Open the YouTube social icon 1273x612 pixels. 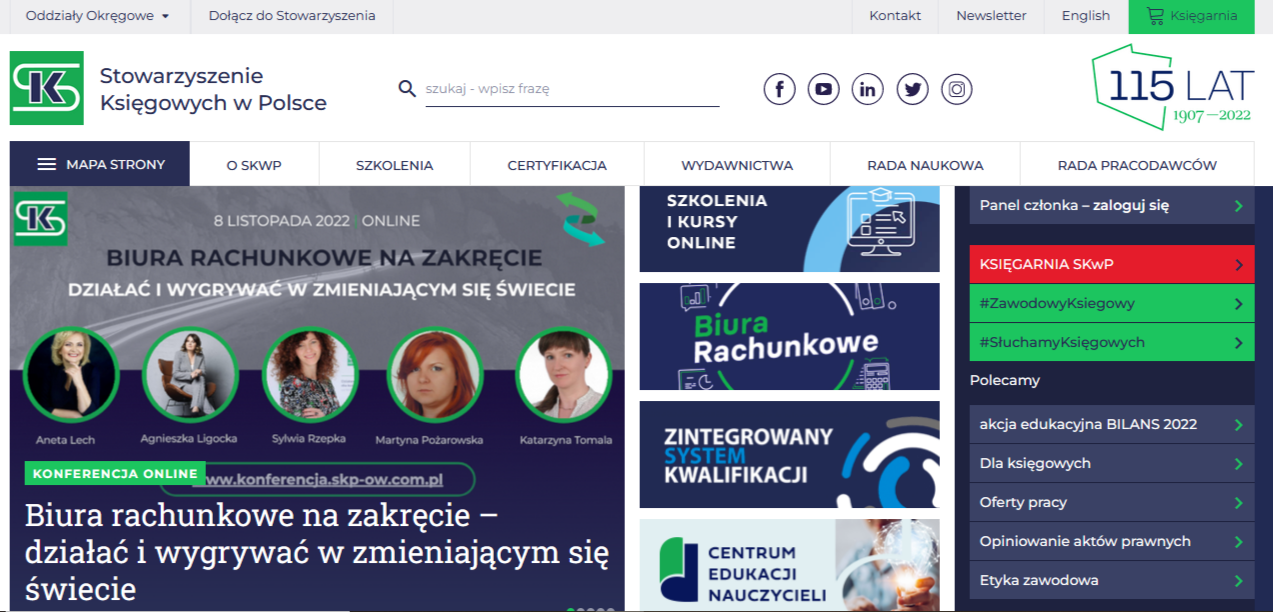pyautogui.click(x=823, y=89)
